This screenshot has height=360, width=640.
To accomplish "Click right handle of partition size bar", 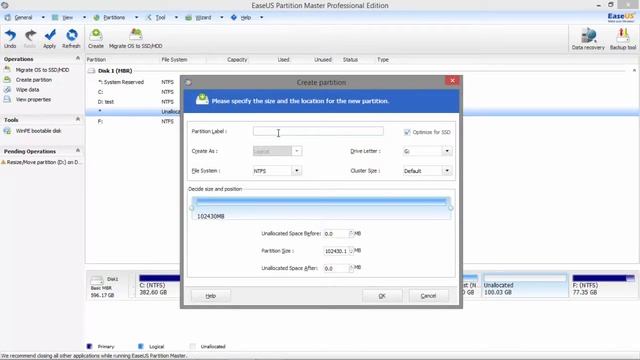I will coord(451,208).
